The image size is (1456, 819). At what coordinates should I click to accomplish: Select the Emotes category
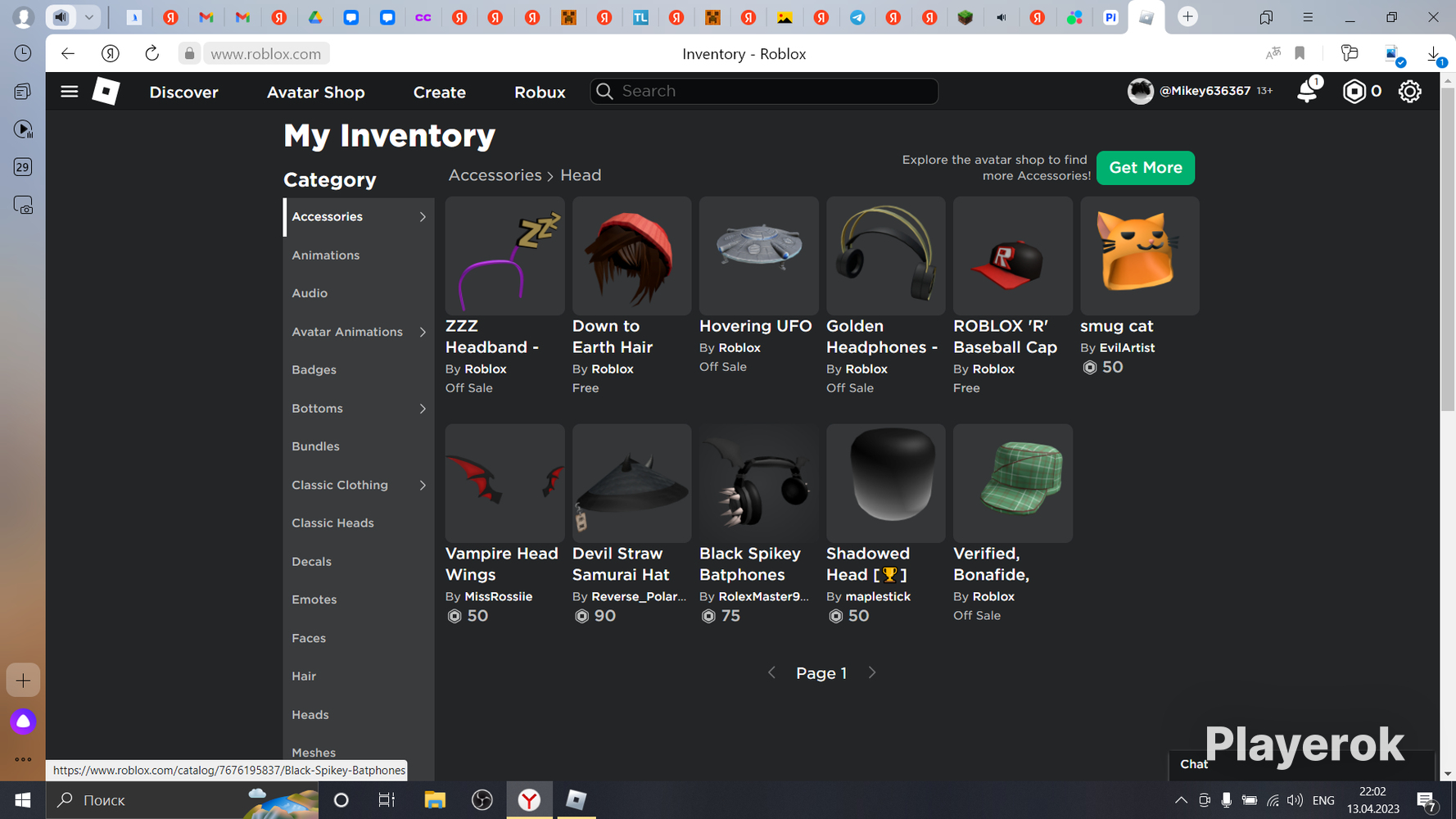pyautogui.click(x=359, y=600)
